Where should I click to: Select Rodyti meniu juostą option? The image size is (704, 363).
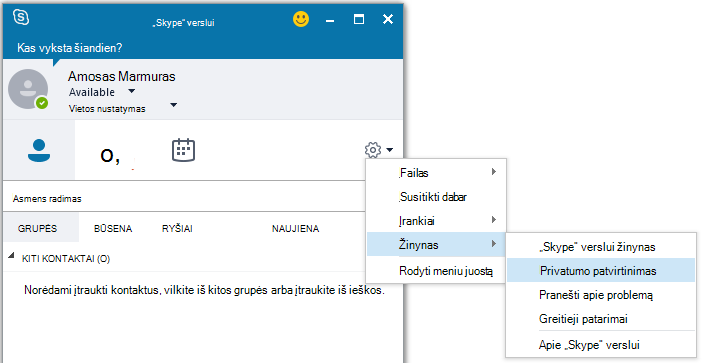pyautogui.click(x=436, y=271)
